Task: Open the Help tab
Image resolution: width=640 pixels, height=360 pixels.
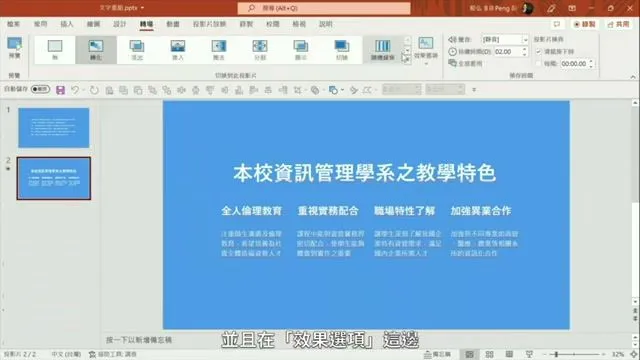Action: (x=326, y=24)
